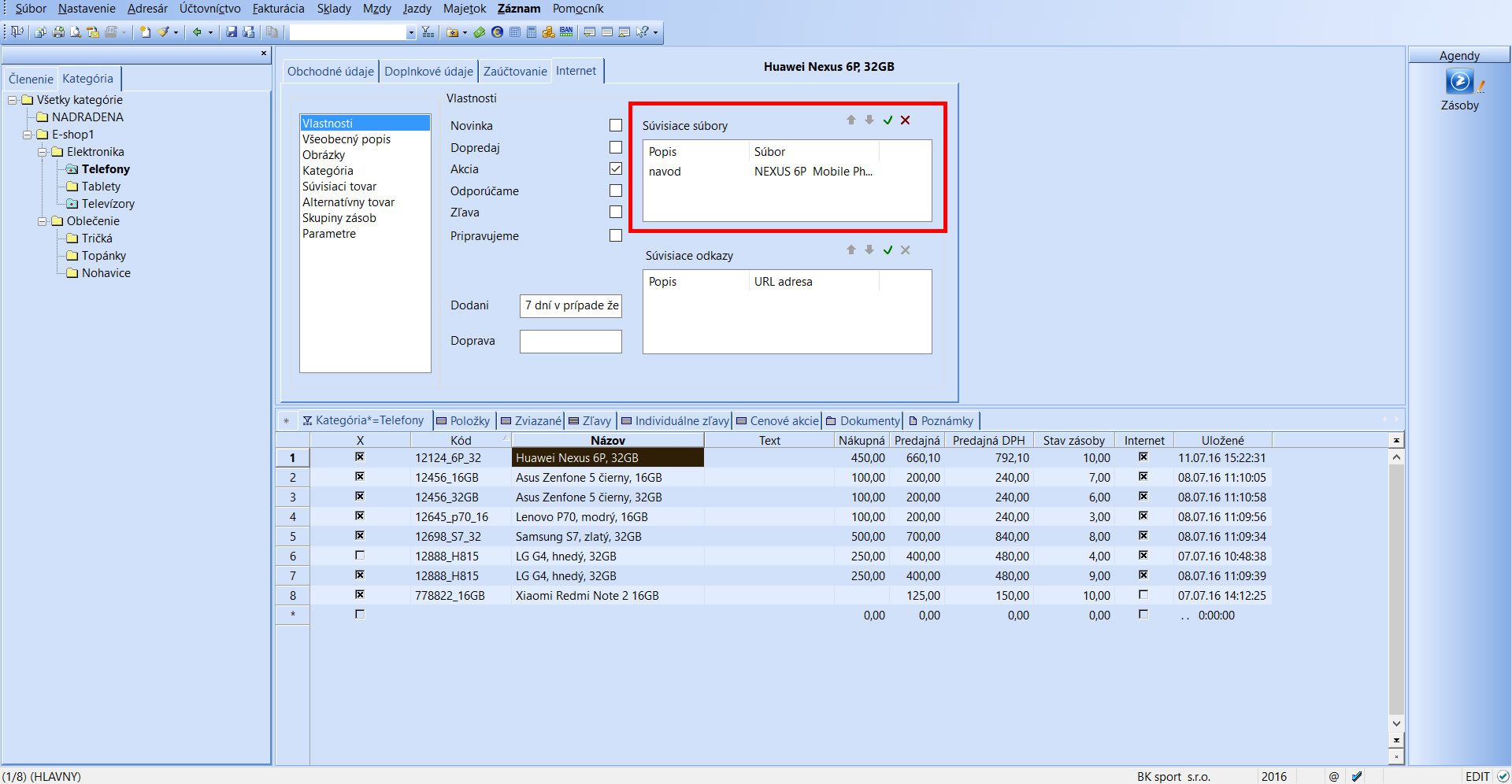Open dropdown arrow next to back arrow
Viewport: 1512px width, 784px height.
click(x=210, y=32)
